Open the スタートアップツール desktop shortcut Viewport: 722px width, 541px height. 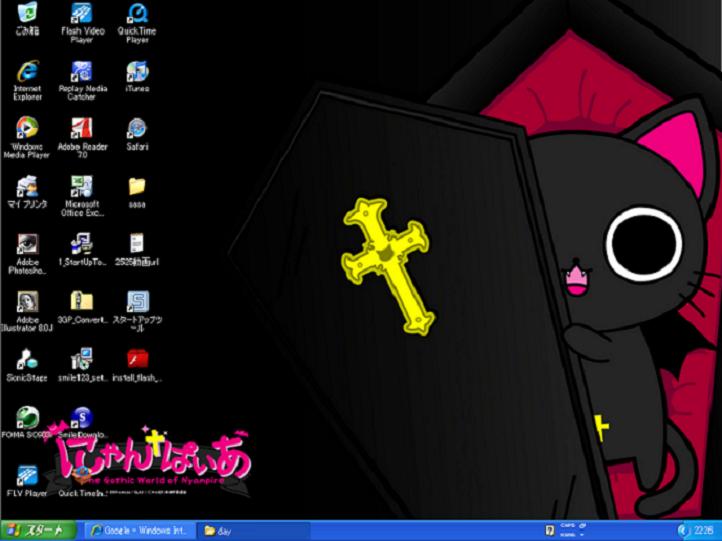[137, 311]
